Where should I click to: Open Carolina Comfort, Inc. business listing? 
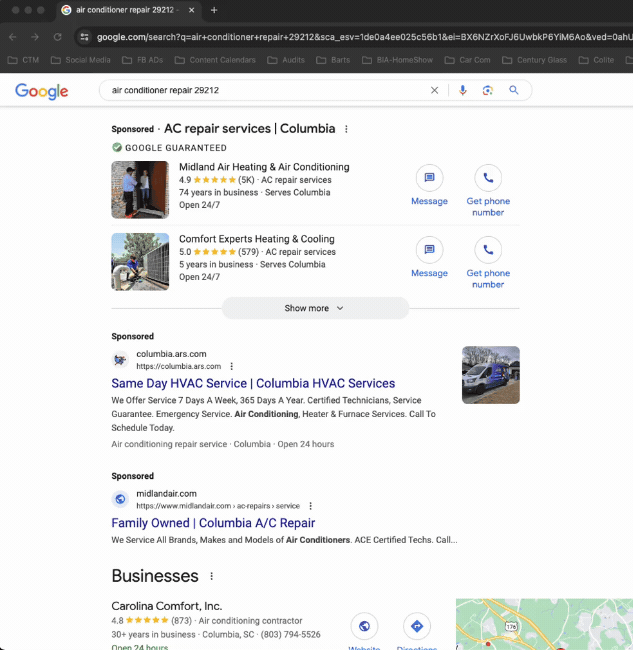[x=167, y=606]
